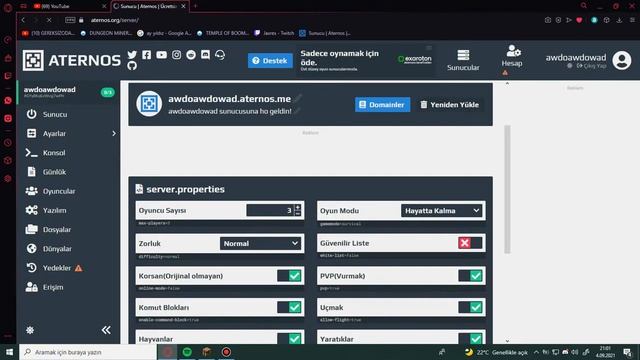Viewport: 640px width, 360px height.
Task: Click Yedekler warning triangle icon
Action: [78, 268]
